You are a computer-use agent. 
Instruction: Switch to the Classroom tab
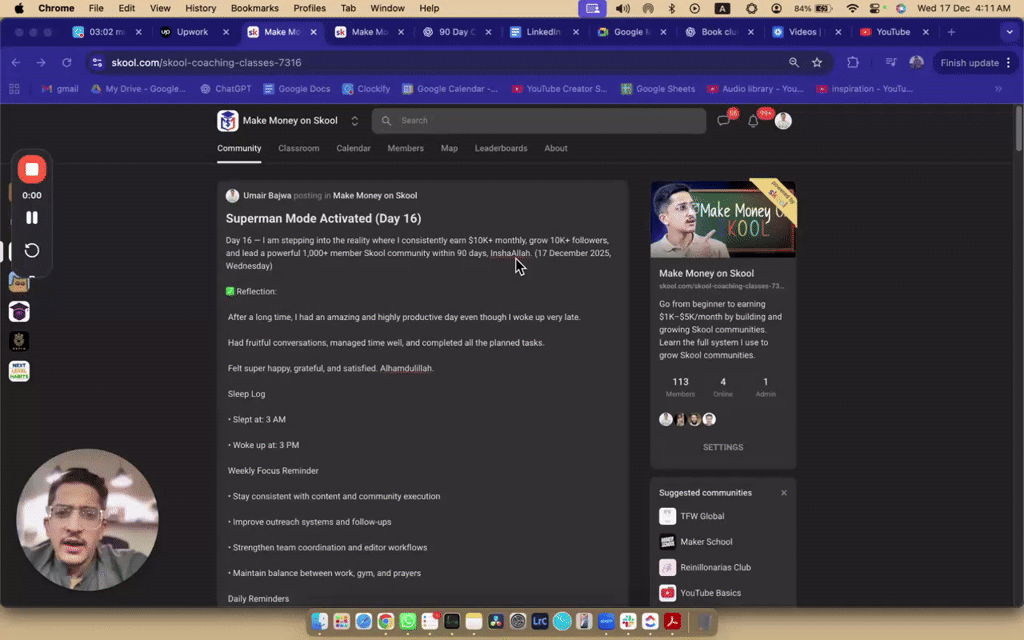298,148
